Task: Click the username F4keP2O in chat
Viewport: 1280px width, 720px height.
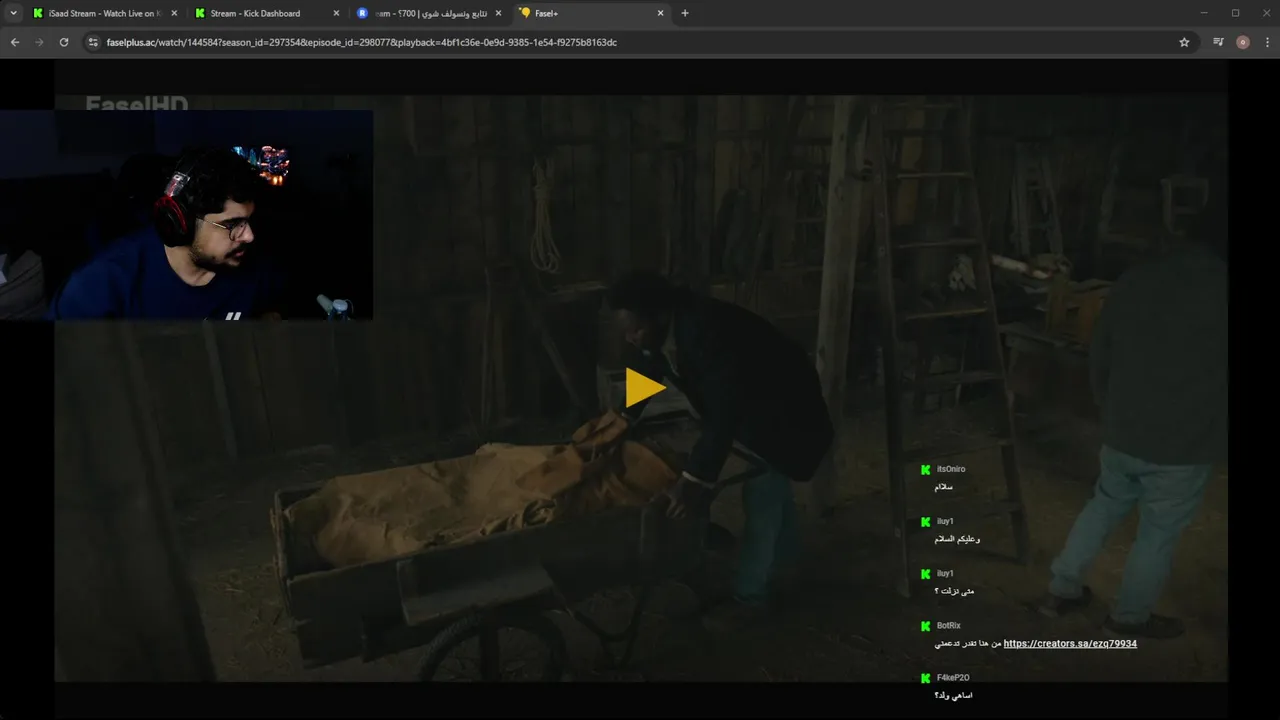Action: tap(953, 678)
